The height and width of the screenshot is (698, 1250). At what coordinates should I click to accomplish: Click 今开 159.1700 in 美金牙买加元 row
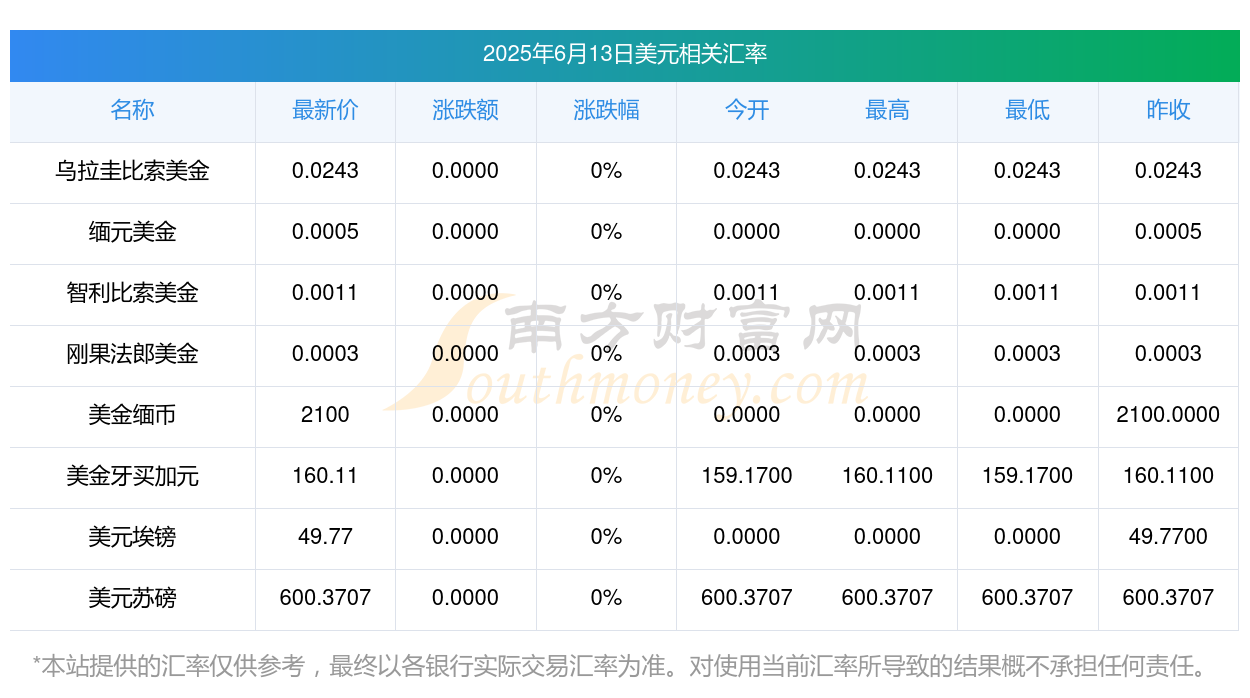[747, 476]
